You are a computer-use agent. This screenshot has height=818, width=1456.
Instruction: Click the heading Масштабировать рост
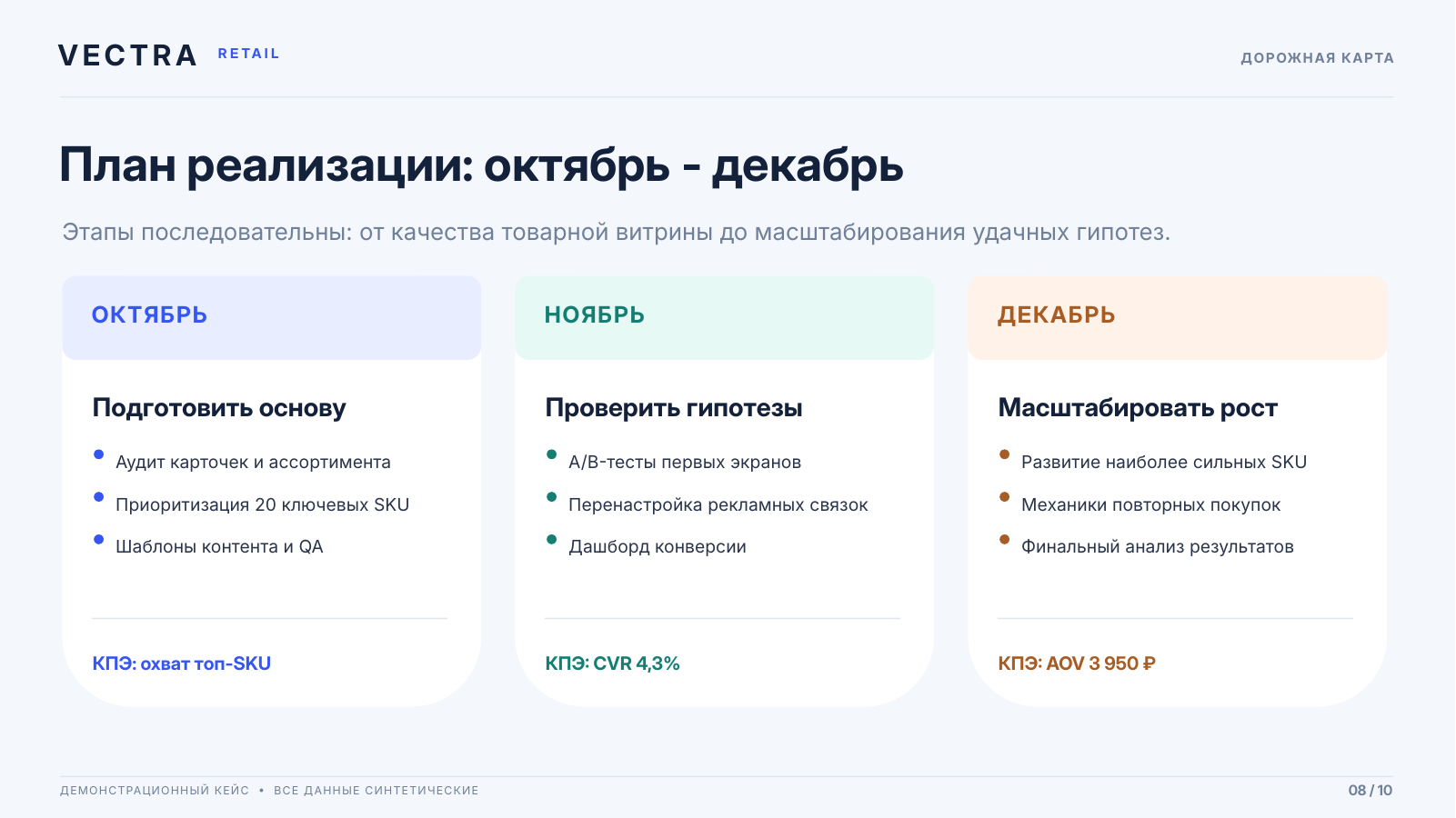[1138, 408]
